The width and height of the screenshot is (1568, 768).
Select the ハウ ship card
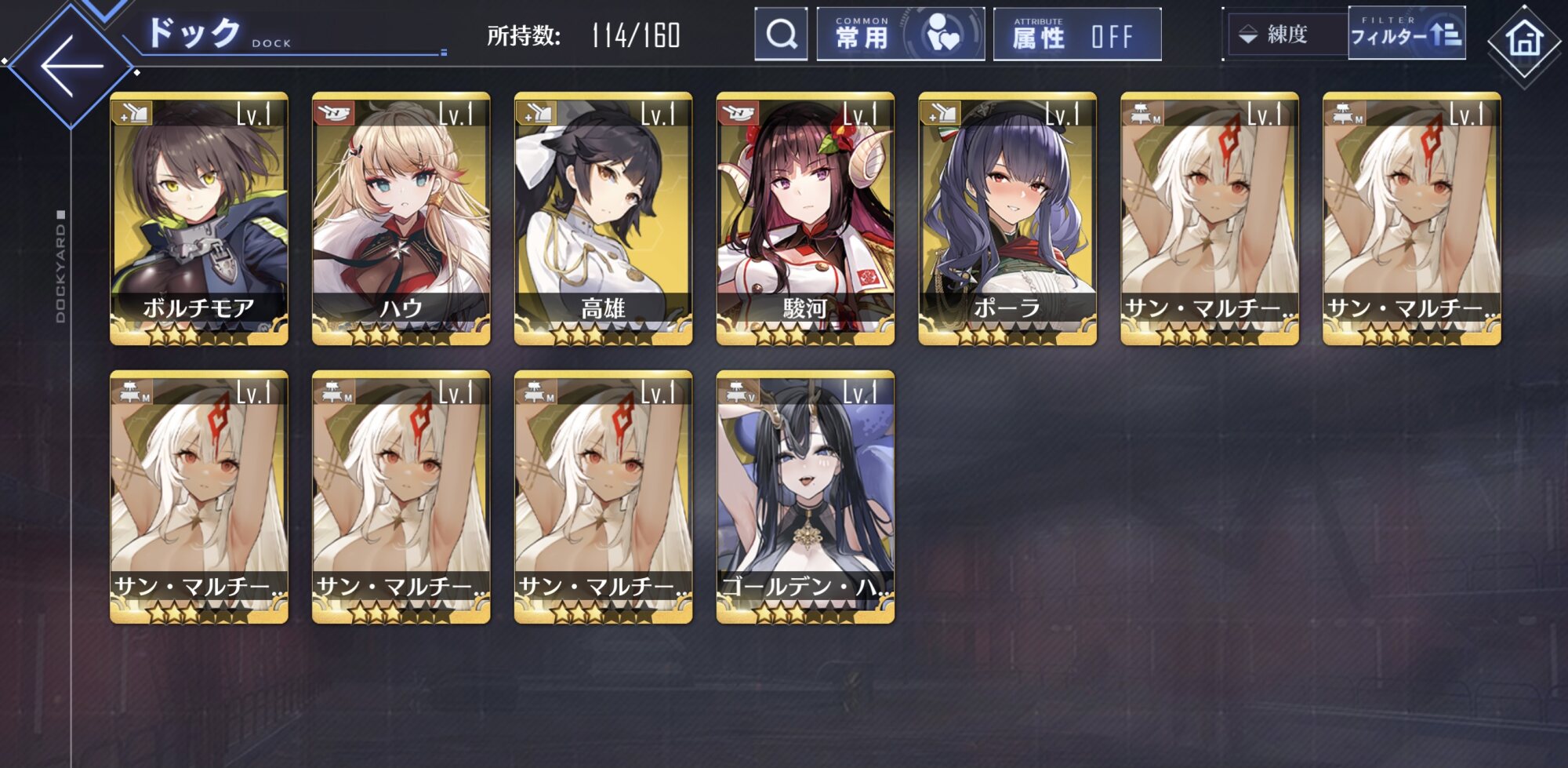click(401, 219)
